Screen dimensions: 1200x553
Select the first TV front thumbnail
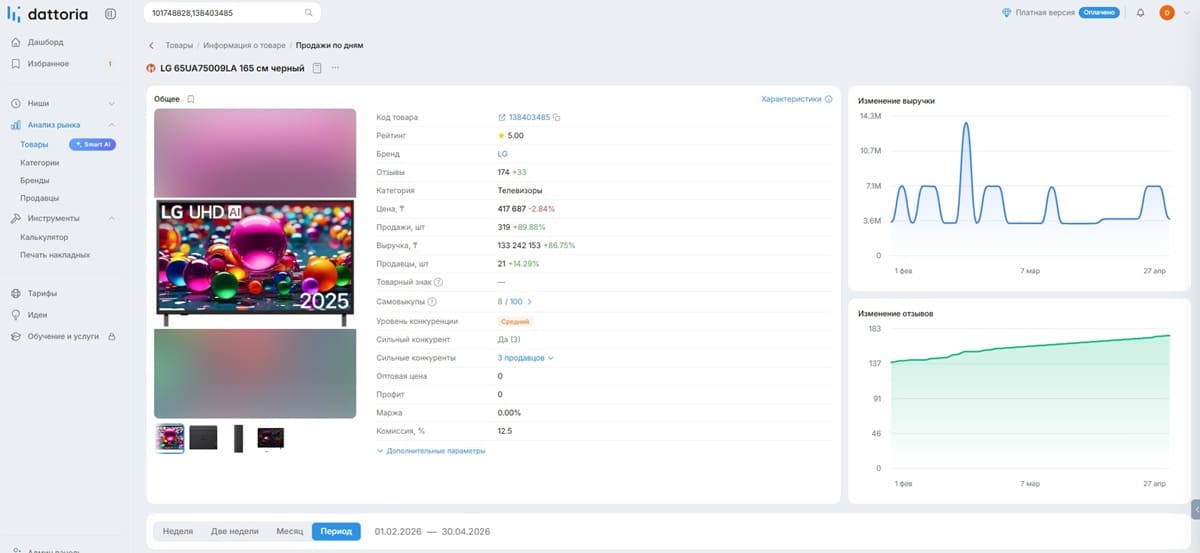coord(170,438)
